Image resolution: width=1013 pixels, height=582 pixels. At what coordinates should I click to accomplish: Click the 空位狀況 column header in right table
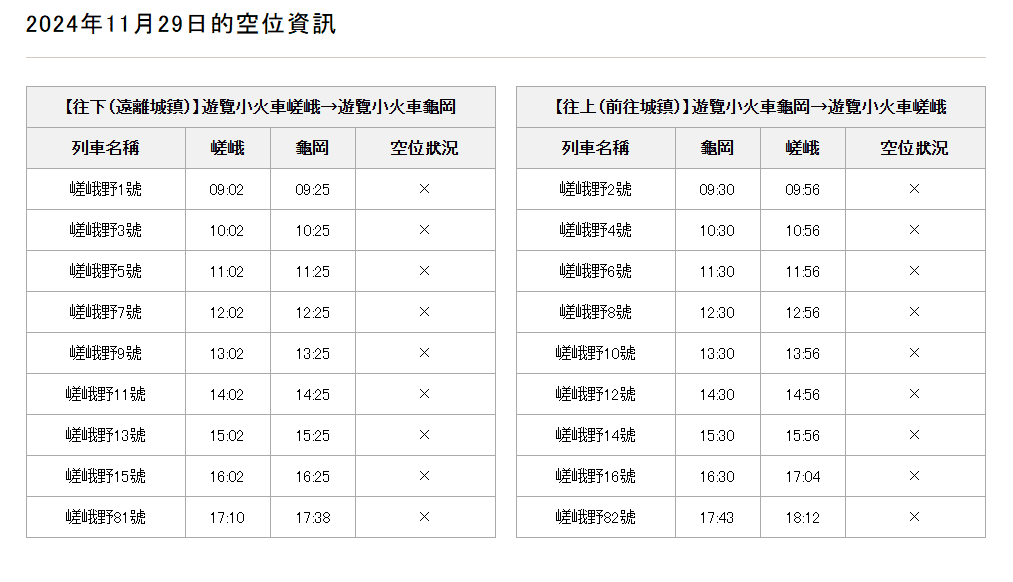pyautogui.click(x=914, y=148)
